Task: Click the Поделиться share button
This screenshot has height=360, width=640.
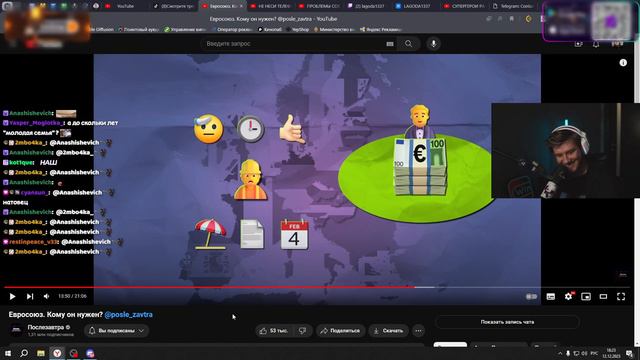Action: 340,331
